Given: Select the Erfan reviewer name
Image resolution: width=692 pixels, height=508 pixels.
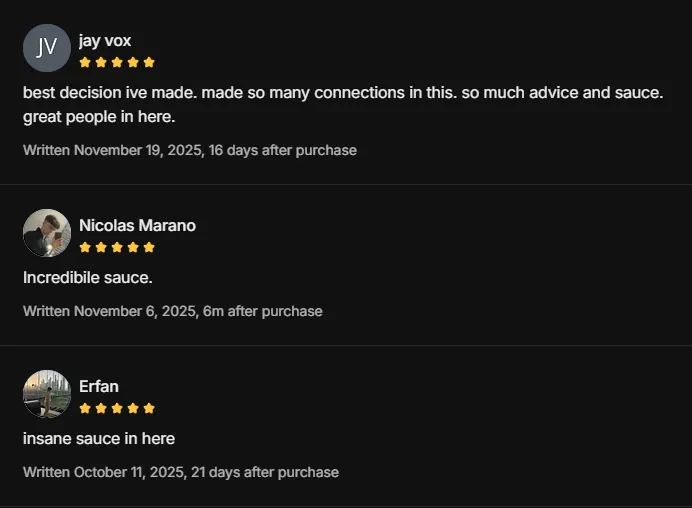Looking at the screenshot, I should click(x=99, y=387).
